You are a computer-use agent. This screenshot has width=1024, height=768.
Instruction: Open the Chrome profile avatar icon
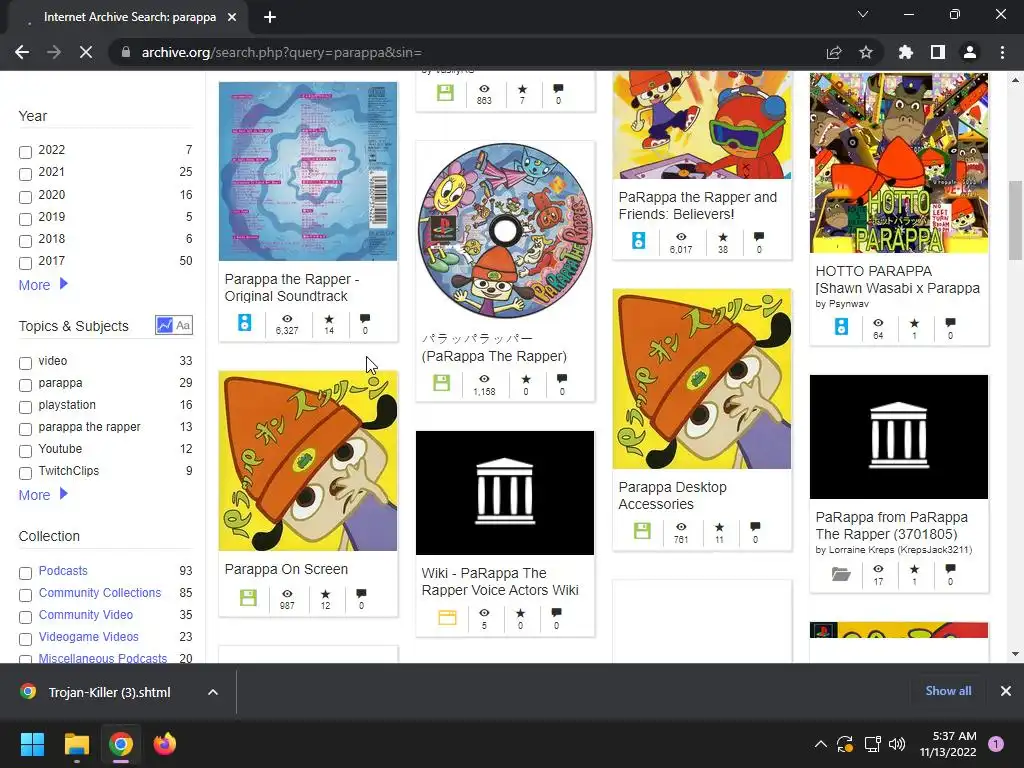pyautogui.click(x=970, y=52)
